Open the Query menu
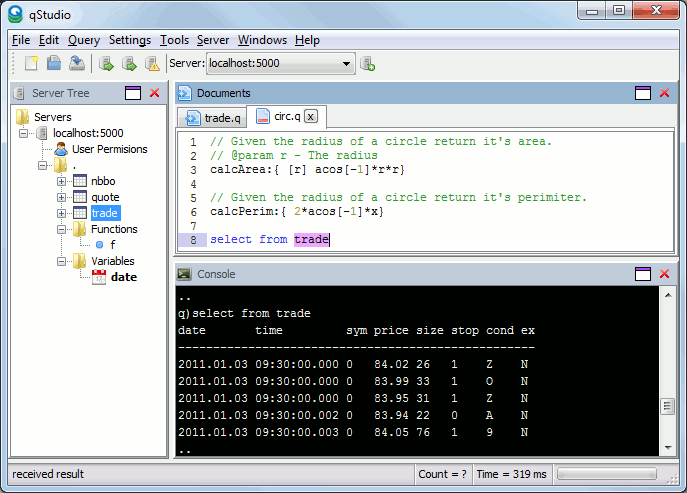The width and height of the screenshot is (687, 493). click(x=84, y=40)
